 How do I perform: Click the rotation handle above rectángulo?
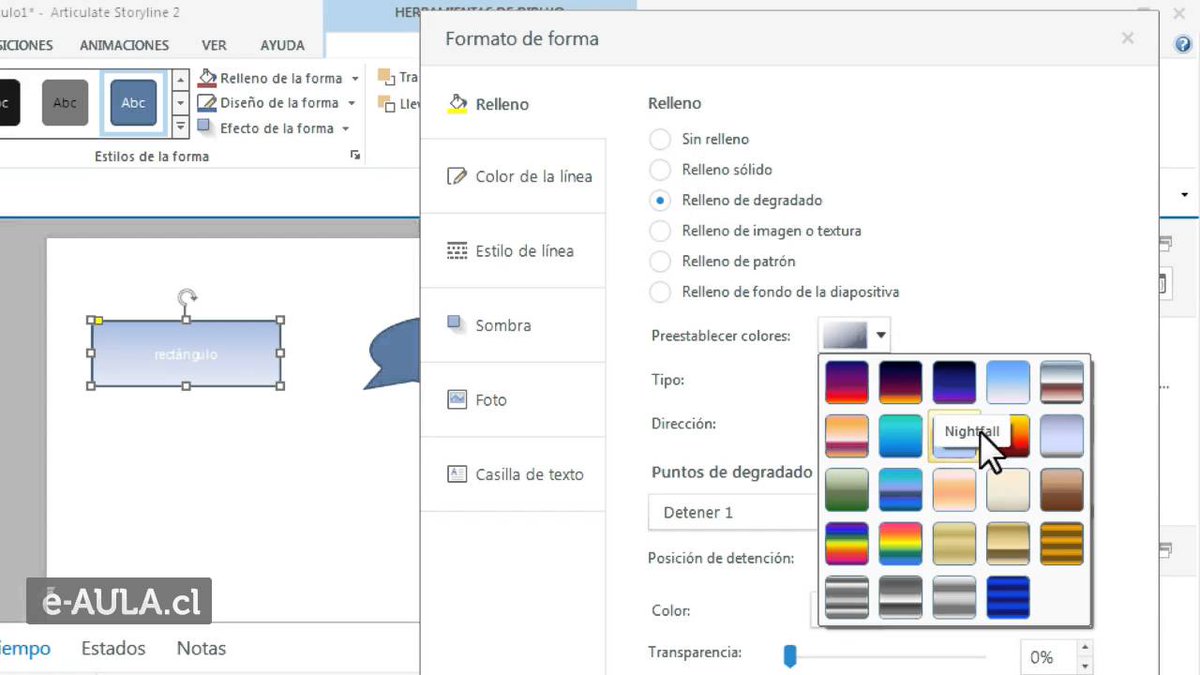pyautogui.click(x=187, y=297)
